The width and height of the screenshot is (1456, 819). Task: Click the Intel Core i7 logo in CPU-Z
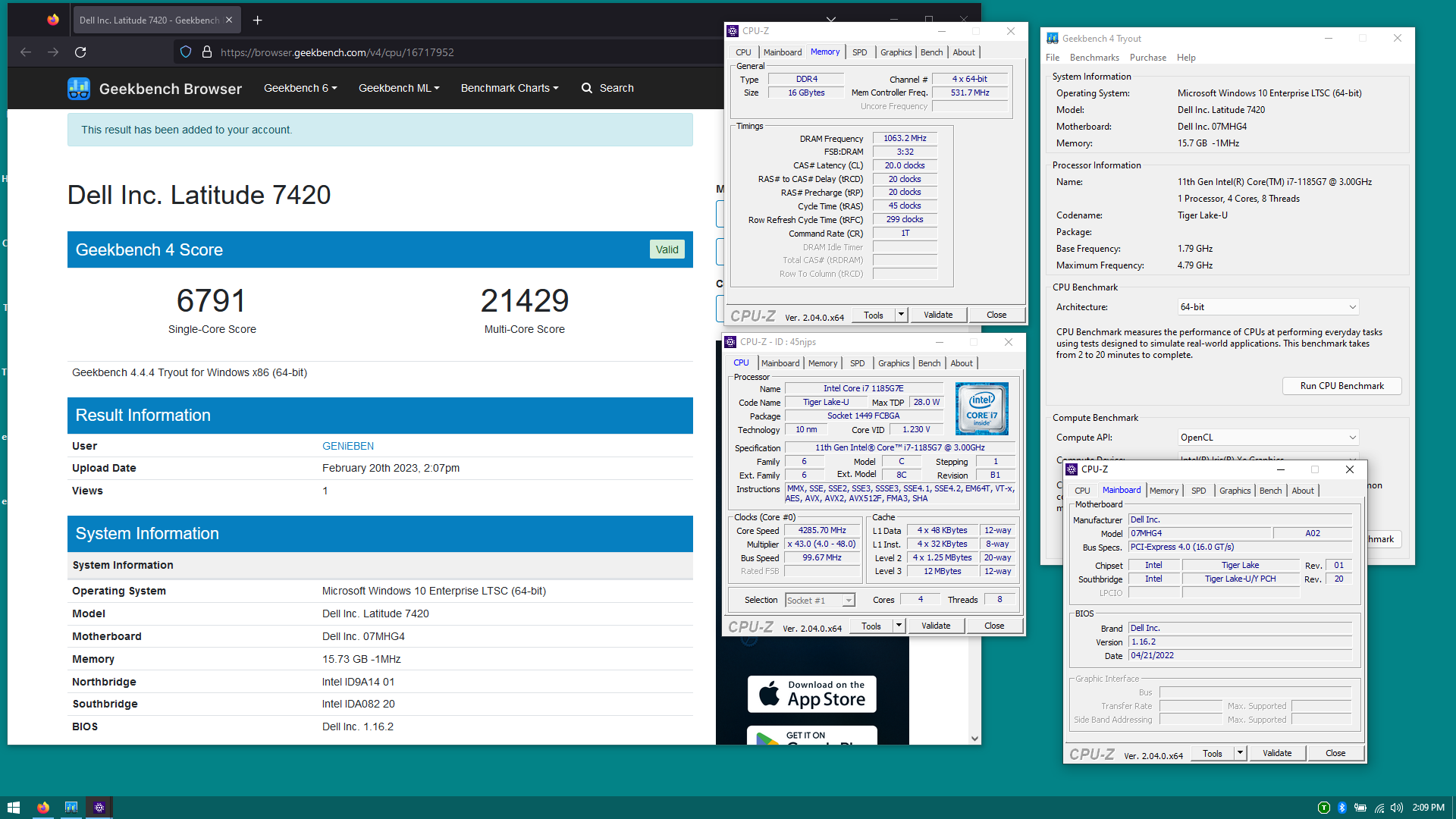pos(982,409)
